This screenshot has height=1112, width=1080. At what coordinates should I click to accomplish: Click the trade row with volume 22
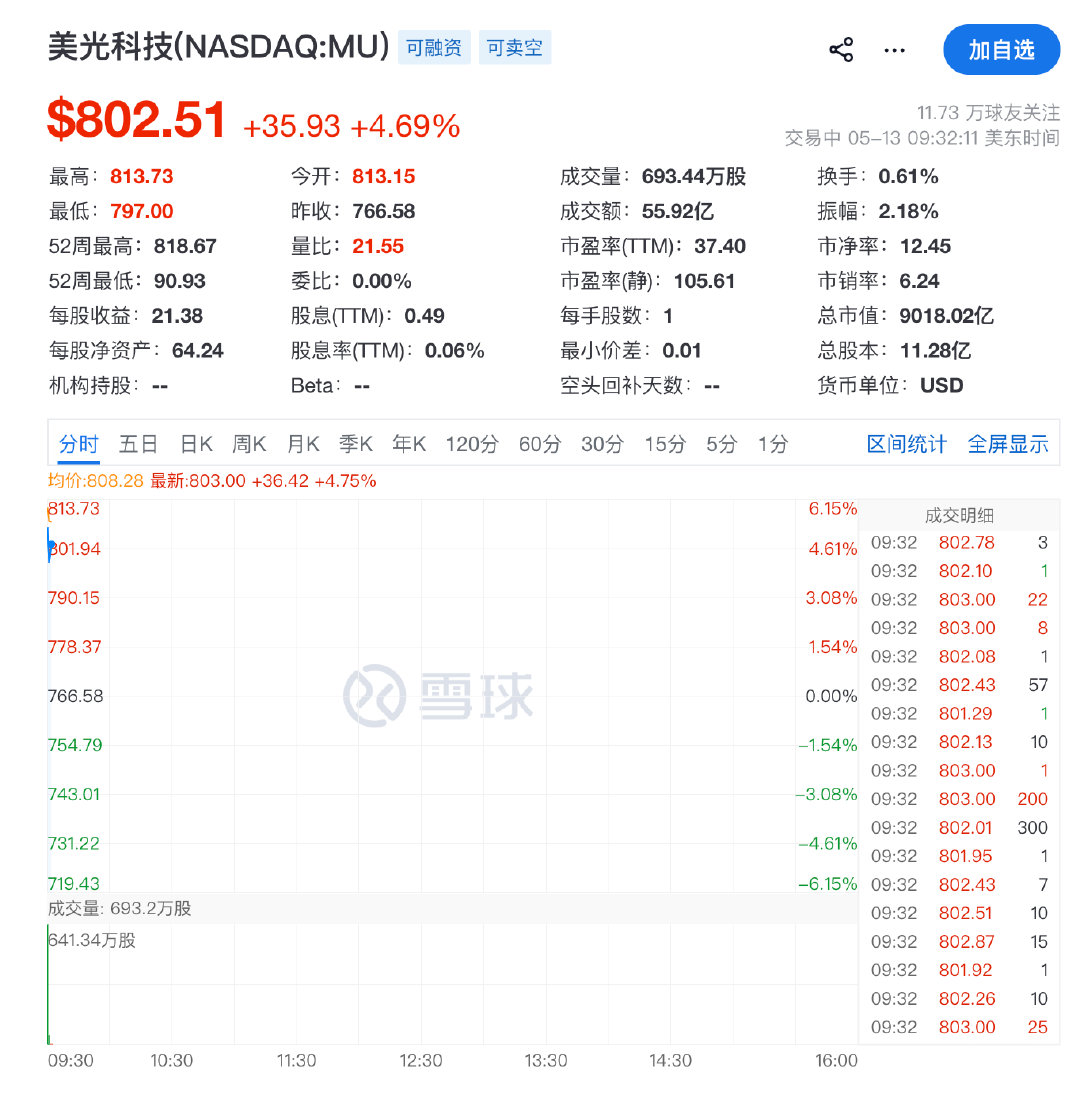tap(959, 599)
